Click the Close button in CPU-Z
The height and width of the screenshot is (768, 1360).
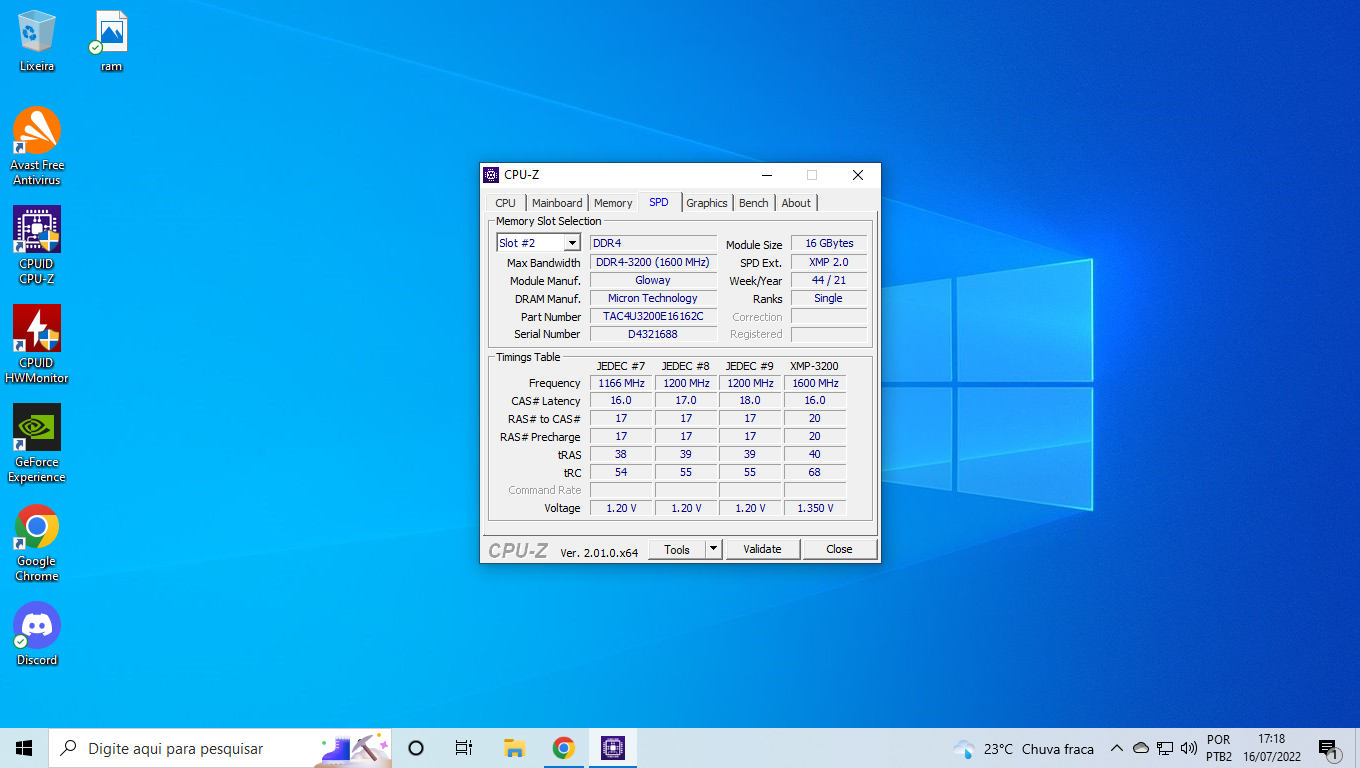pyautogui.click(x=839, y=549)
